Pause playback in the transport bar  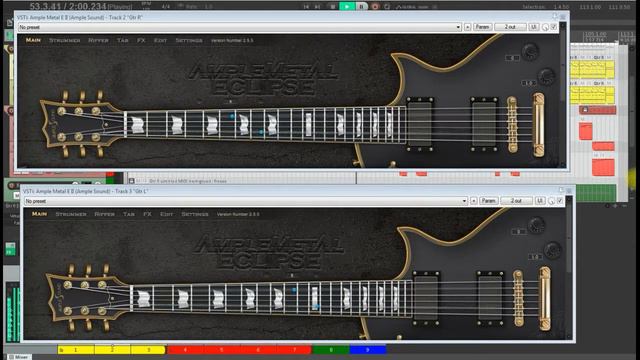tap(361, 6)
